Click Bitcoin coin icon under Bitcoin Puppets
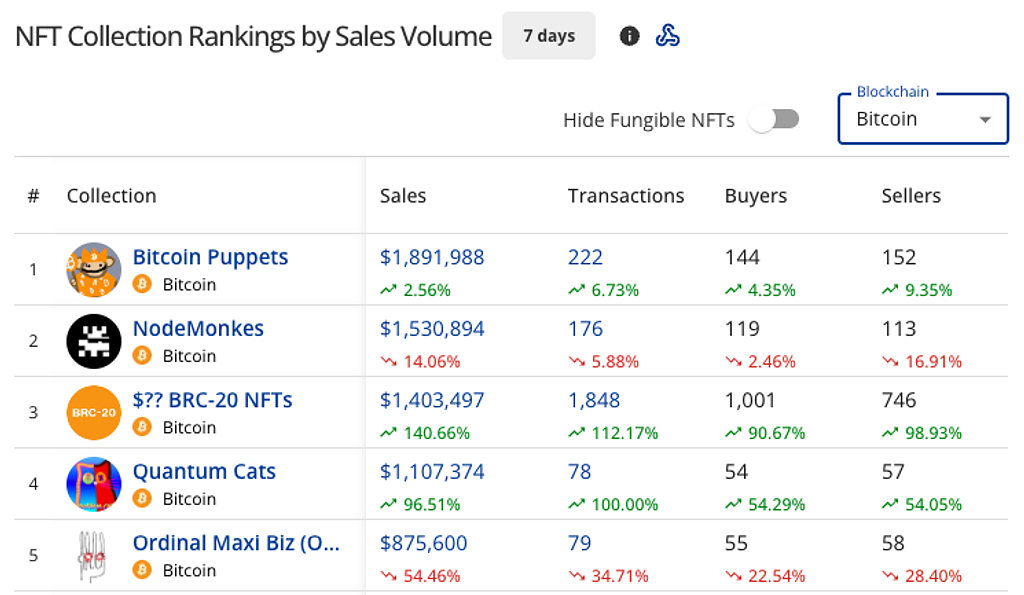The image size is (1024, 595). coord(143,284)
